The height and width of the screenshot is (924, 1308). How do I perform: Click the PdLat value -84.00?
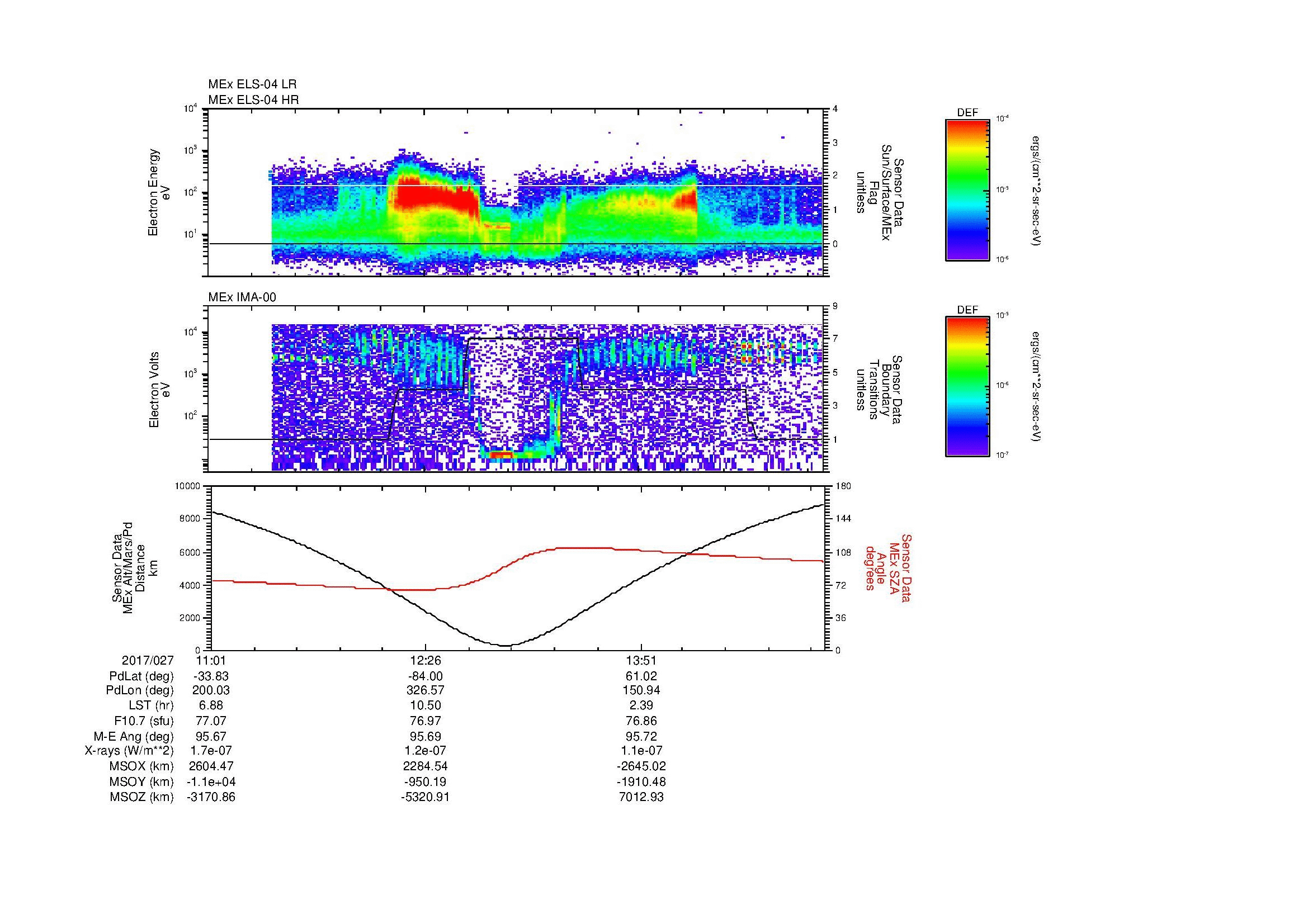pyautogui.click(x=426, y=676)
